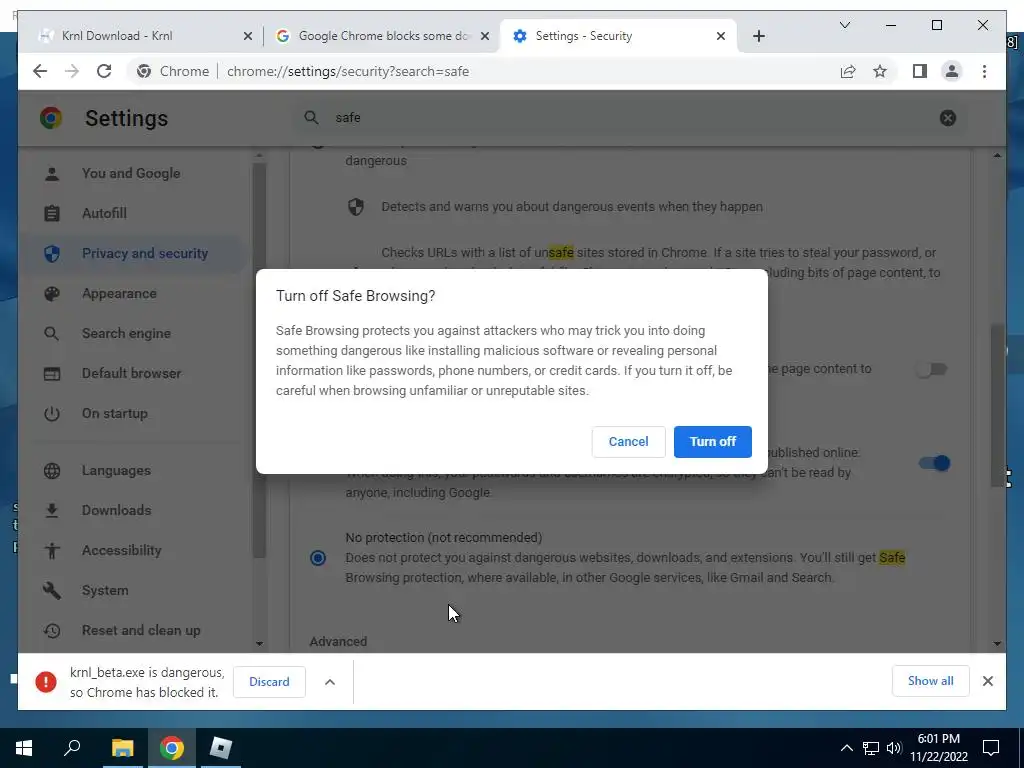Open the taskbar clock and date
Image resolution: width=1024 pixels, height=768 pixels.
point(938,748)
